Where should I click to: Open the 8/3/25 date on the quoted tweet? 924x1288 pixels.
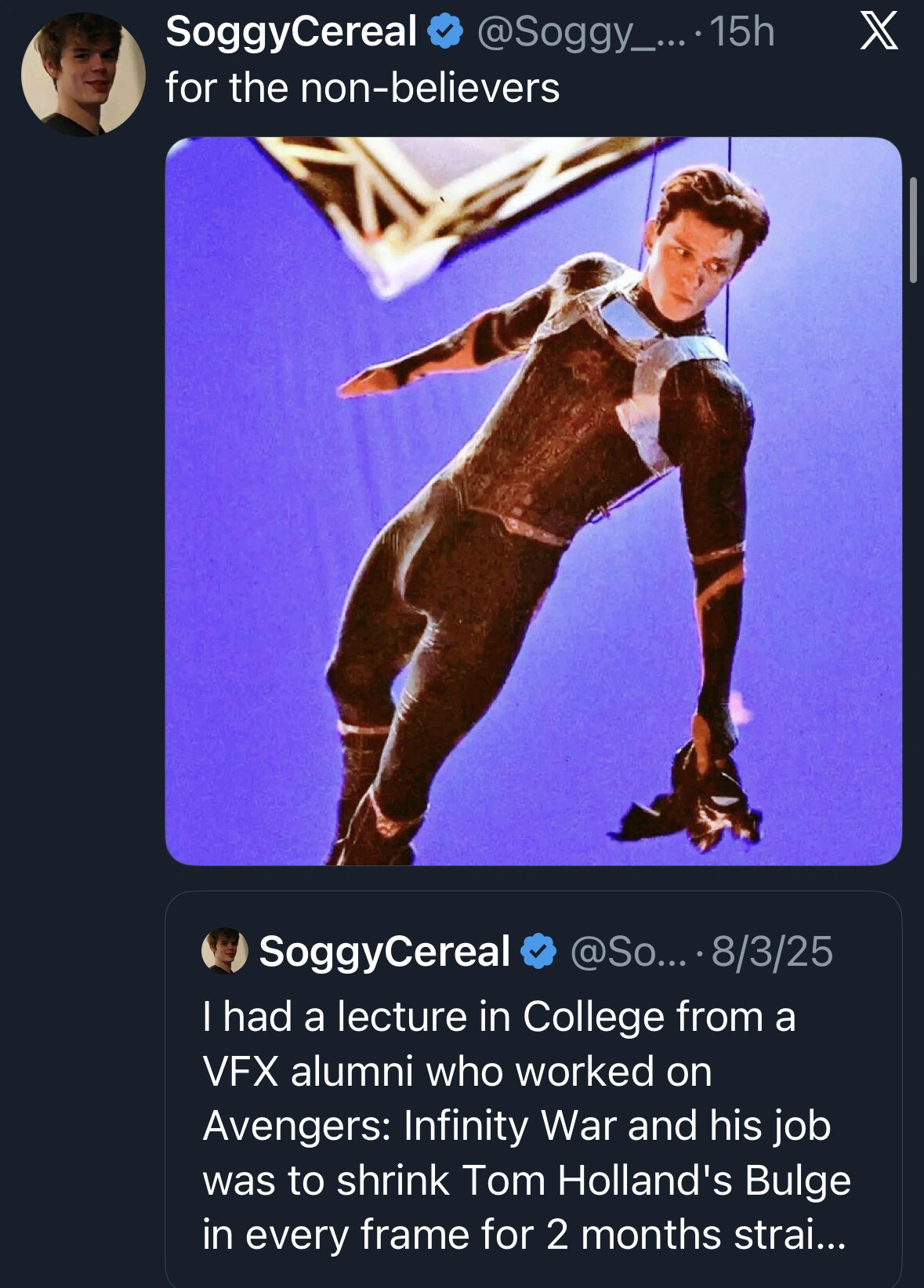pos(772,952)
